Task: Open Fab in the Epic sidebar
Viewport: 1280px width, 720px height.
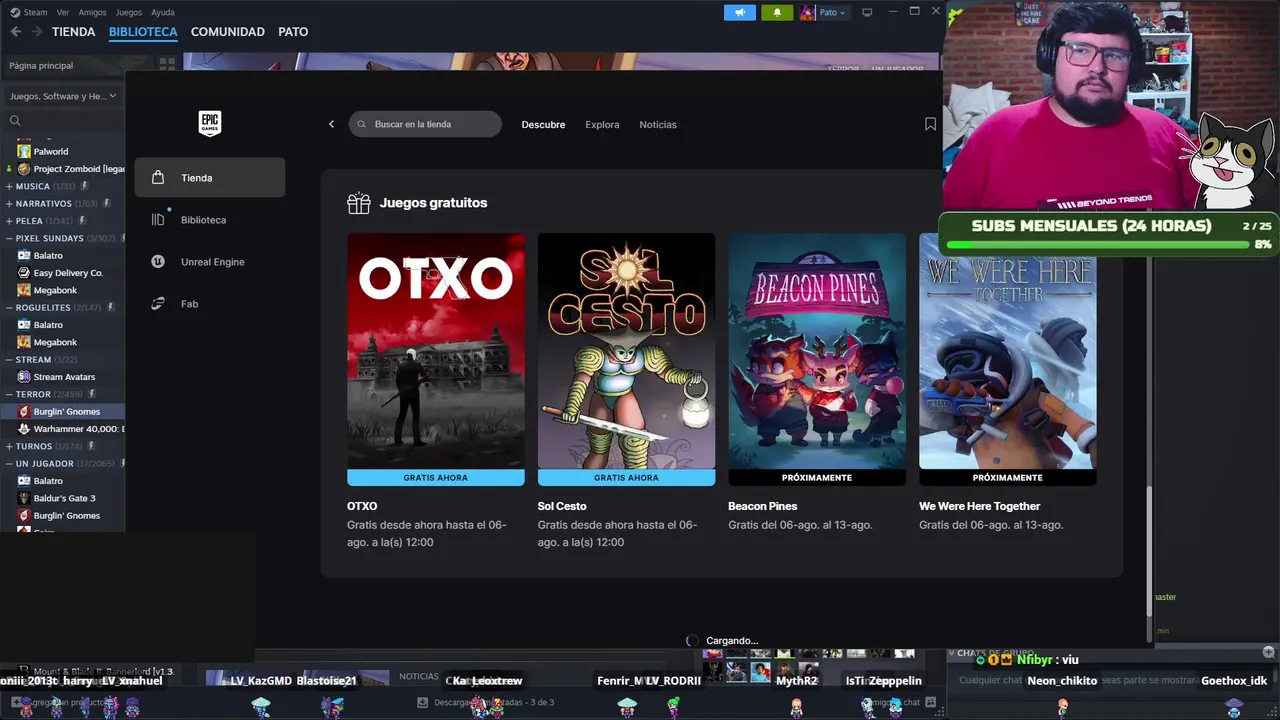Action: tap(210, 304)
